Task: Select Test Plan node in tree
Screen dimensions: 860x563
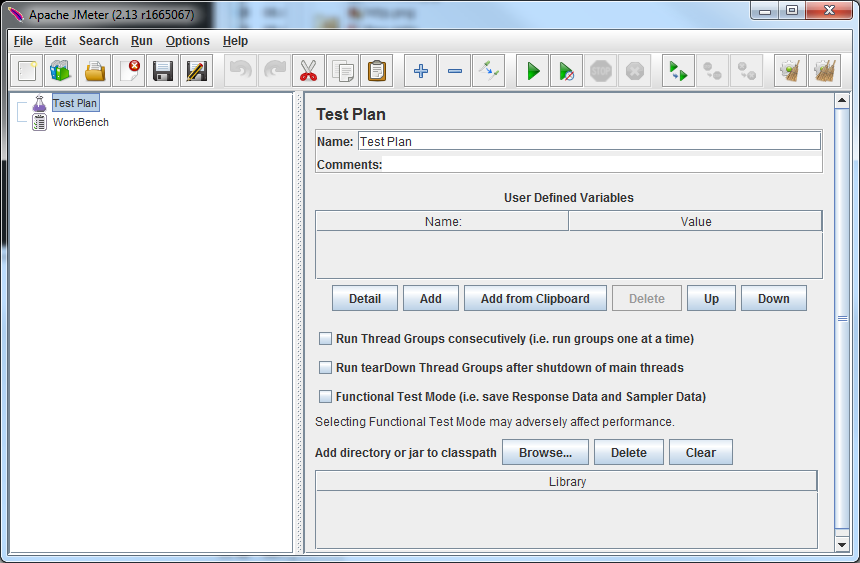Action: pos(75,103)
